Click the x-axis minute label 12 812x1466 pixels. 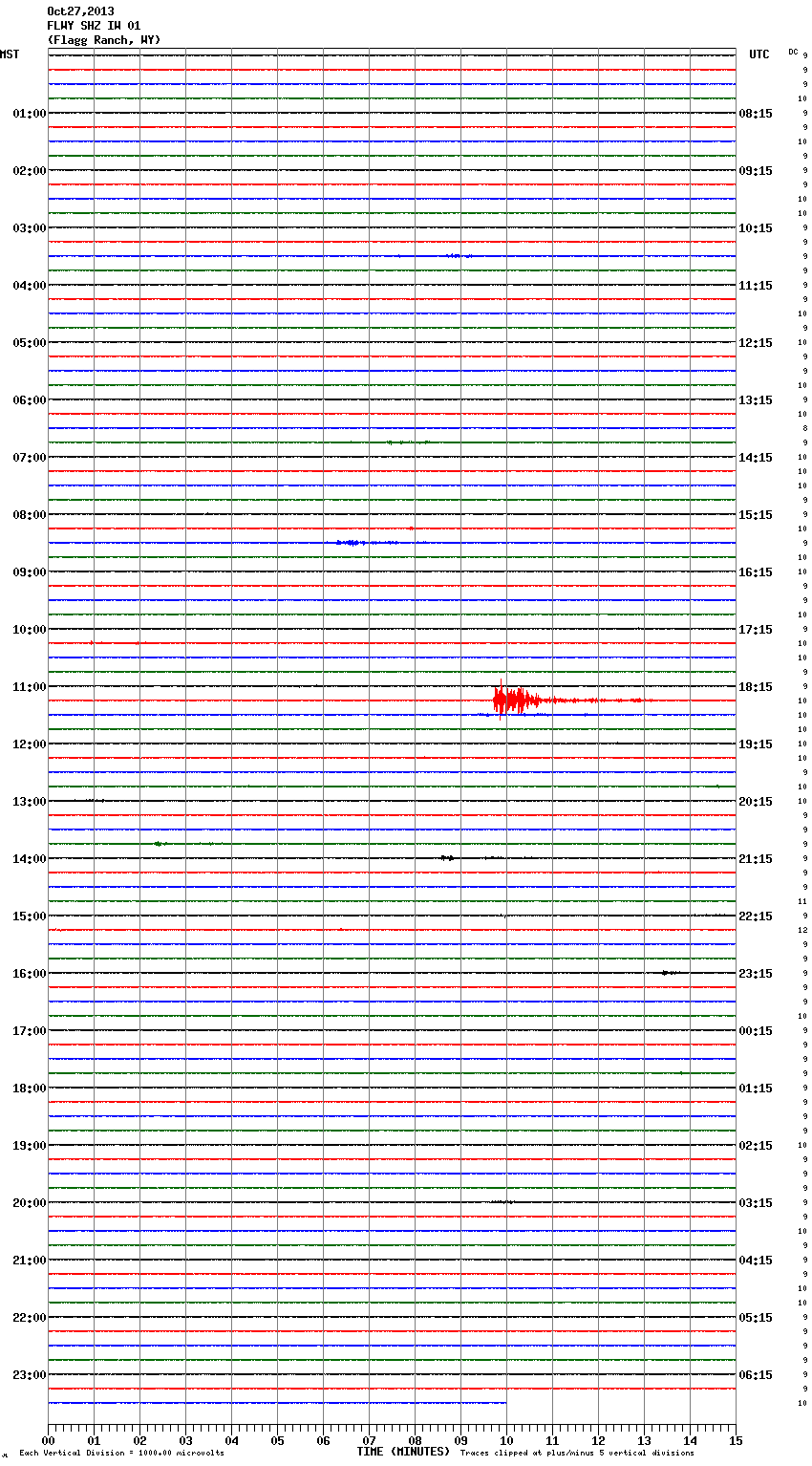[598, 1440]
